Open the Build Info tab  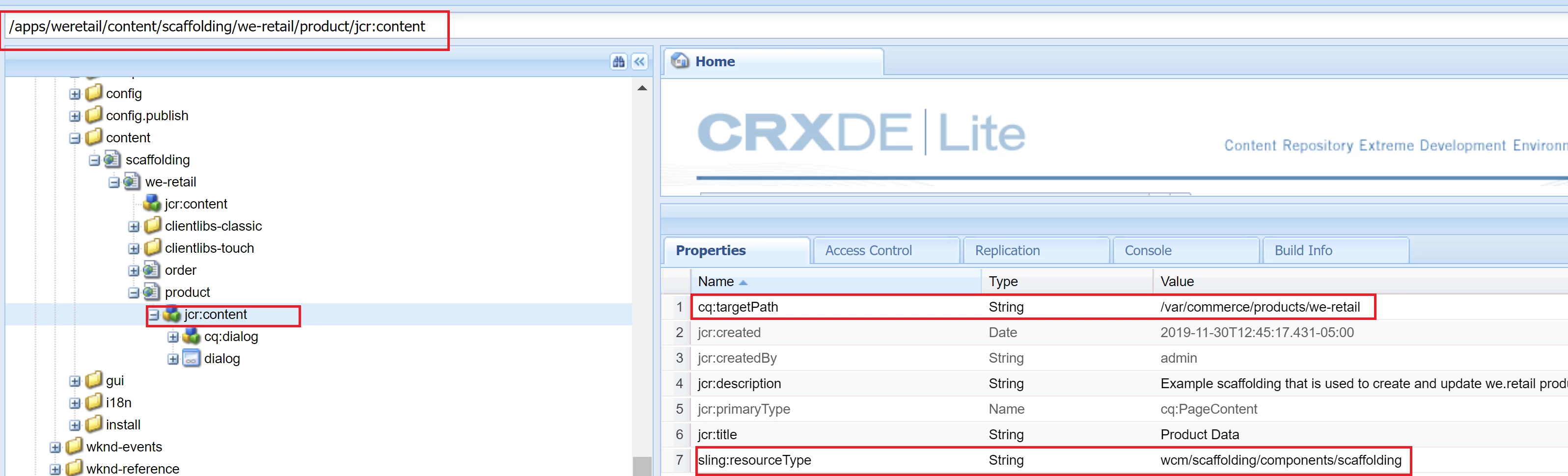coord(1336,250)
